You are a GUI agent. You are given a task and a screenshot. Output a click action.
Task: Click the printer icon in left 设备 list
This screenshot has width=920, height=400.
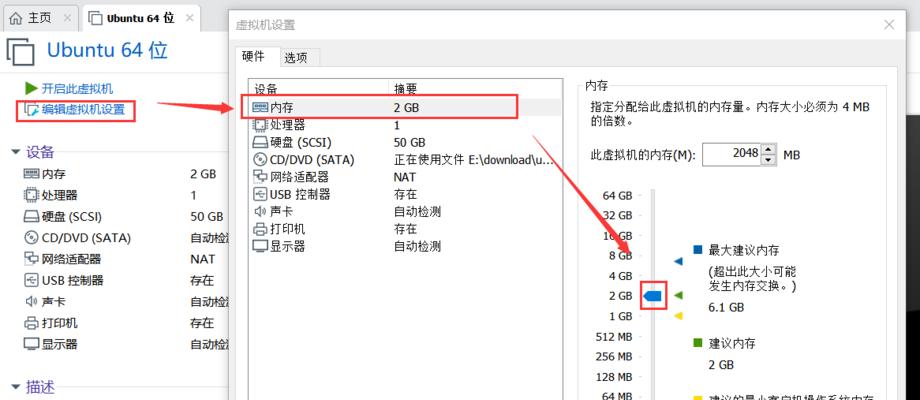[31, 323]
